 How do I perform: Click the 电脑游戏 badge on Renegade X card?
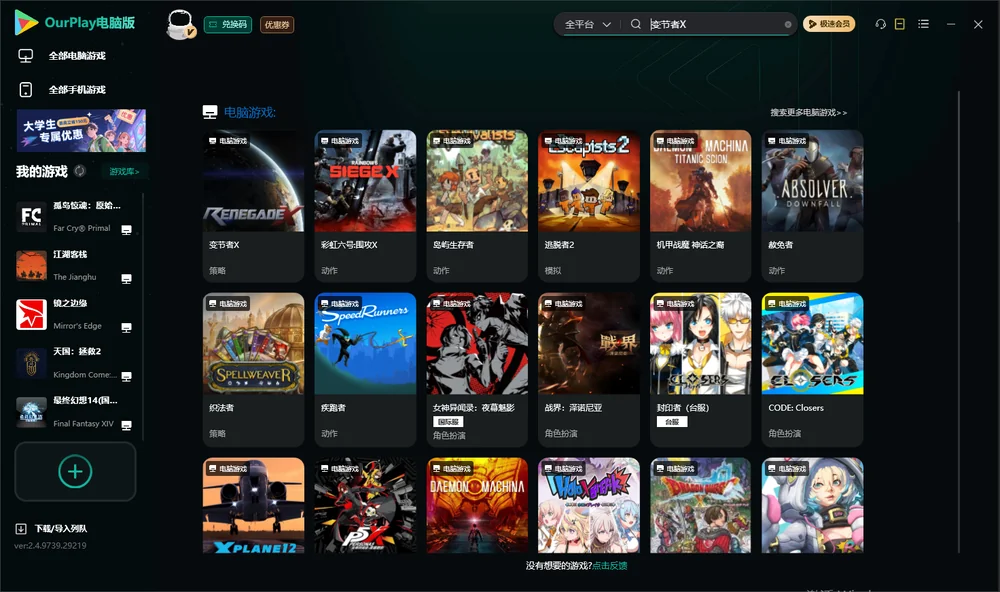coord(228,140)
